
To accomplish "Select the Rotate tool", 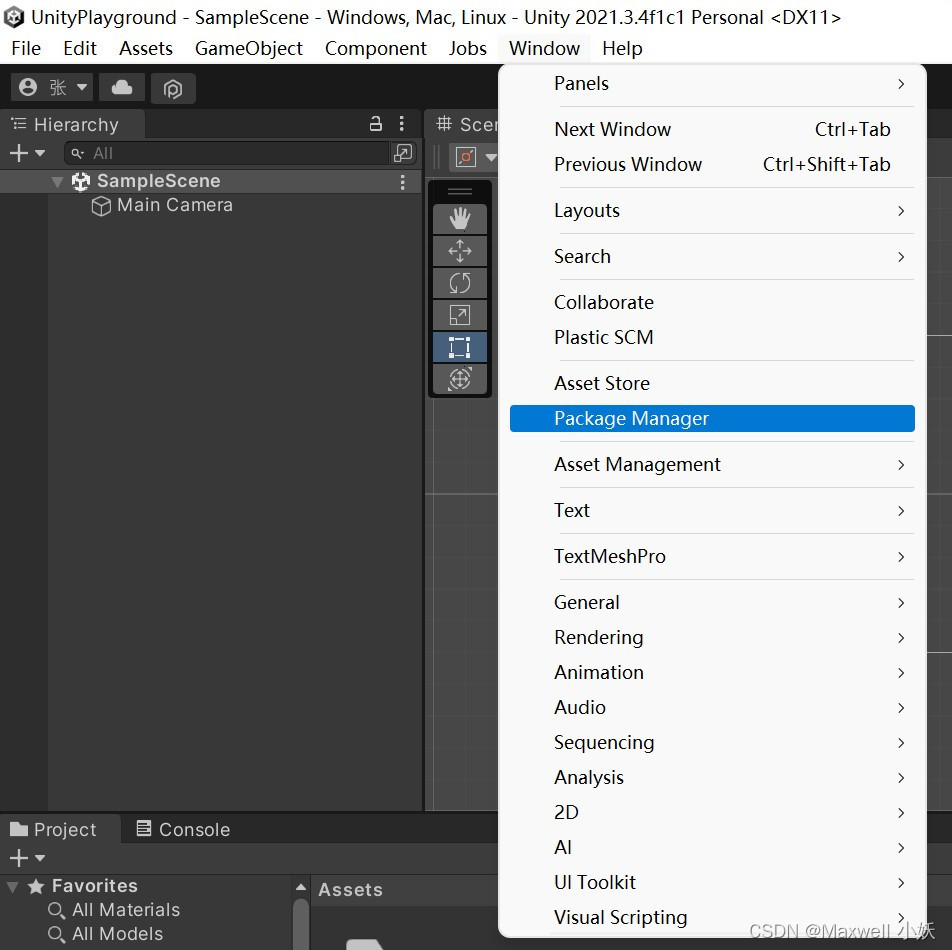I will [x=460, y=283].
